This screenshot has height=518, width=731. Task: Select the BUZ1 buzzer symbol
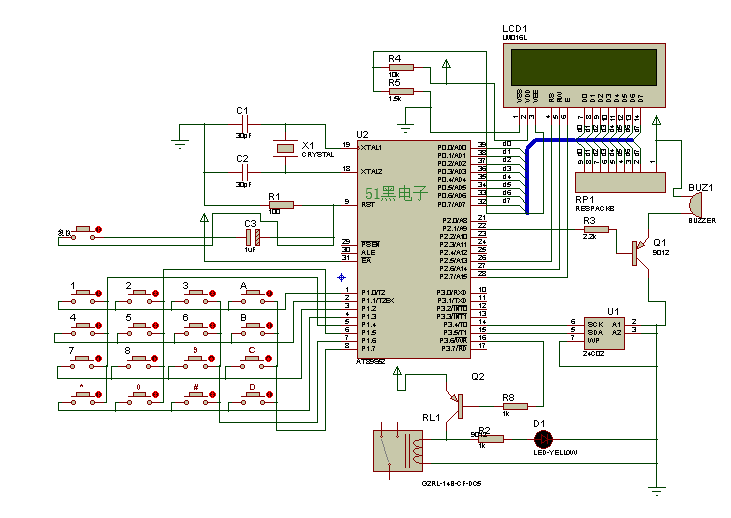pos(695,204)
